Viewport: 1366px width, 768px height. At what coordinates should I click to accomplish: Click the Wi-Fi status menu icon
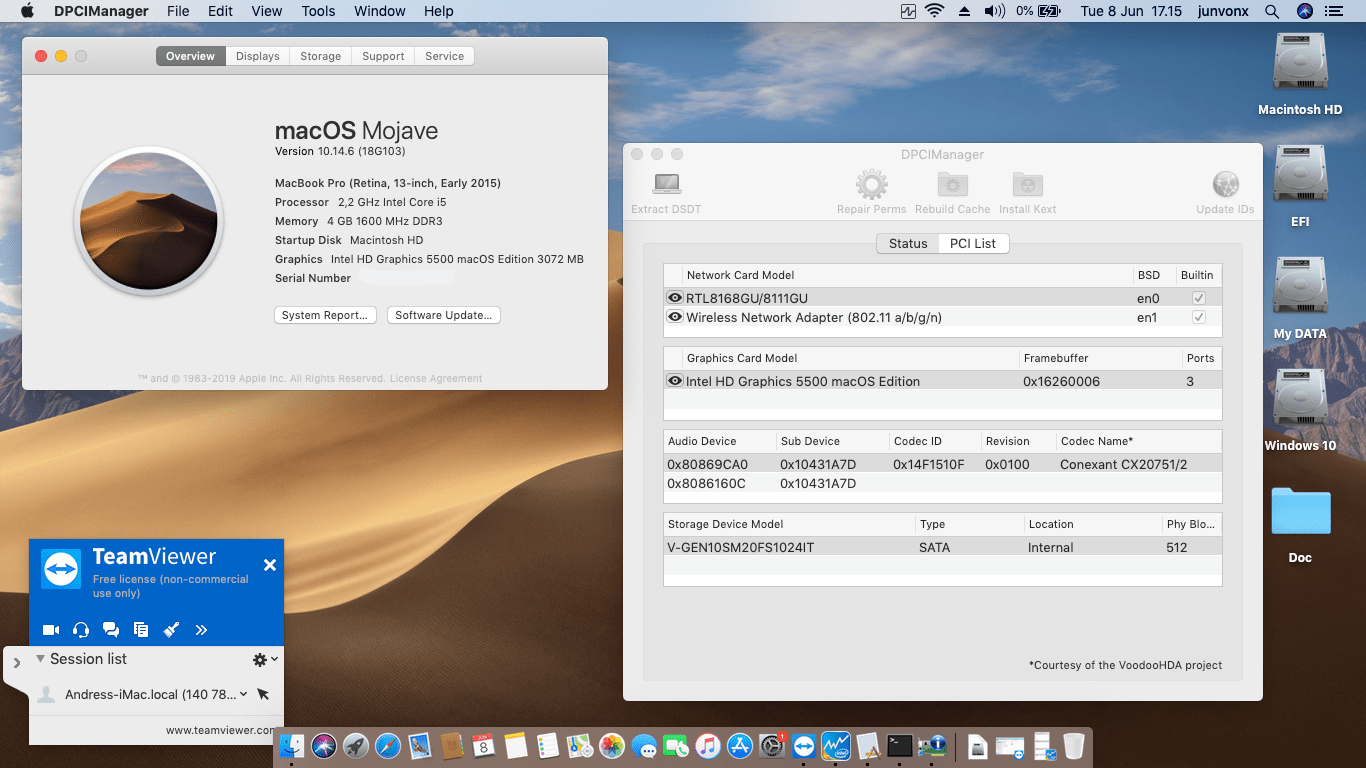(x=935, y=11)
